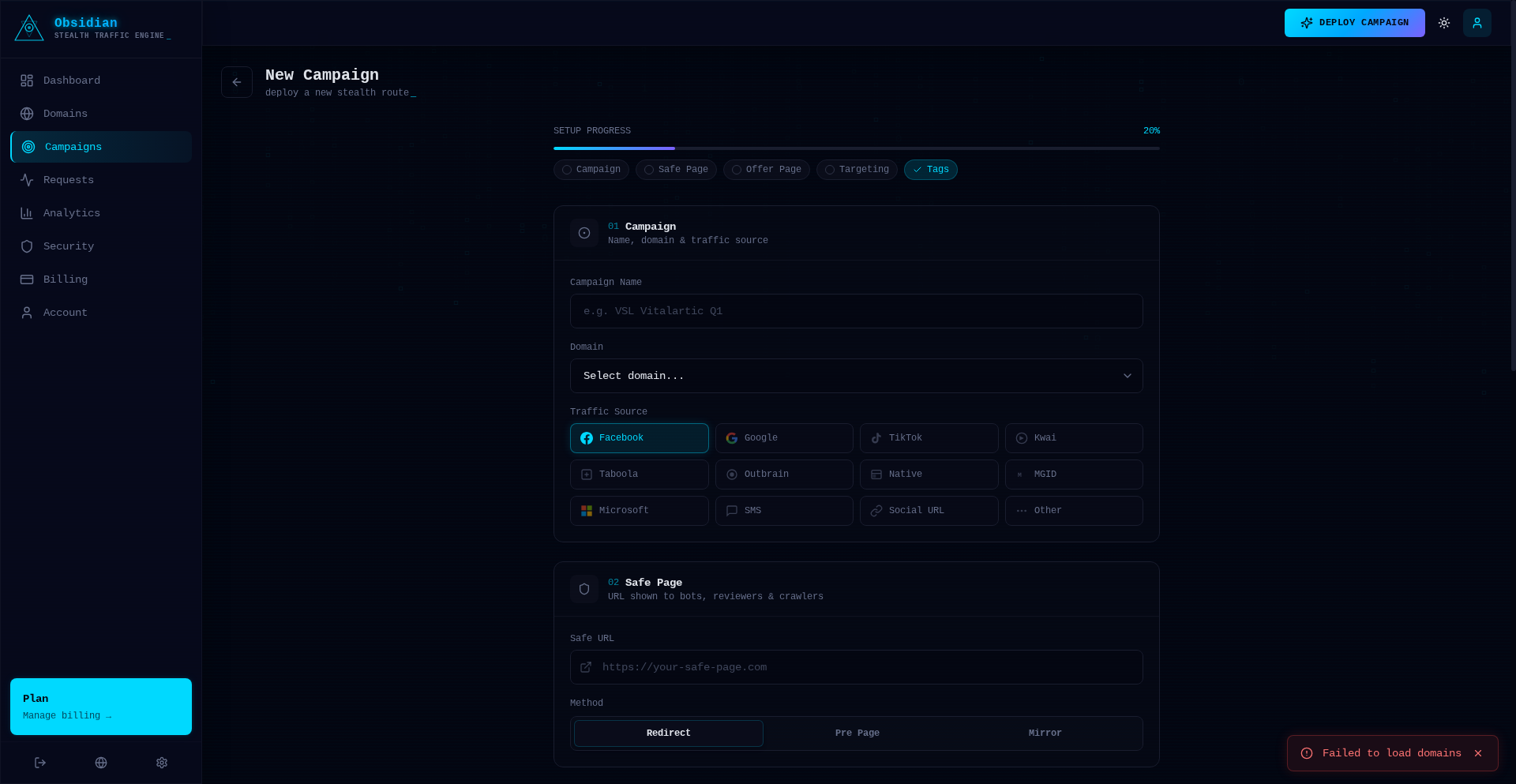Screen dimensions: 1516x784
Task: Open the settings gear in the sidebar footer
Action: click(162, 763)
